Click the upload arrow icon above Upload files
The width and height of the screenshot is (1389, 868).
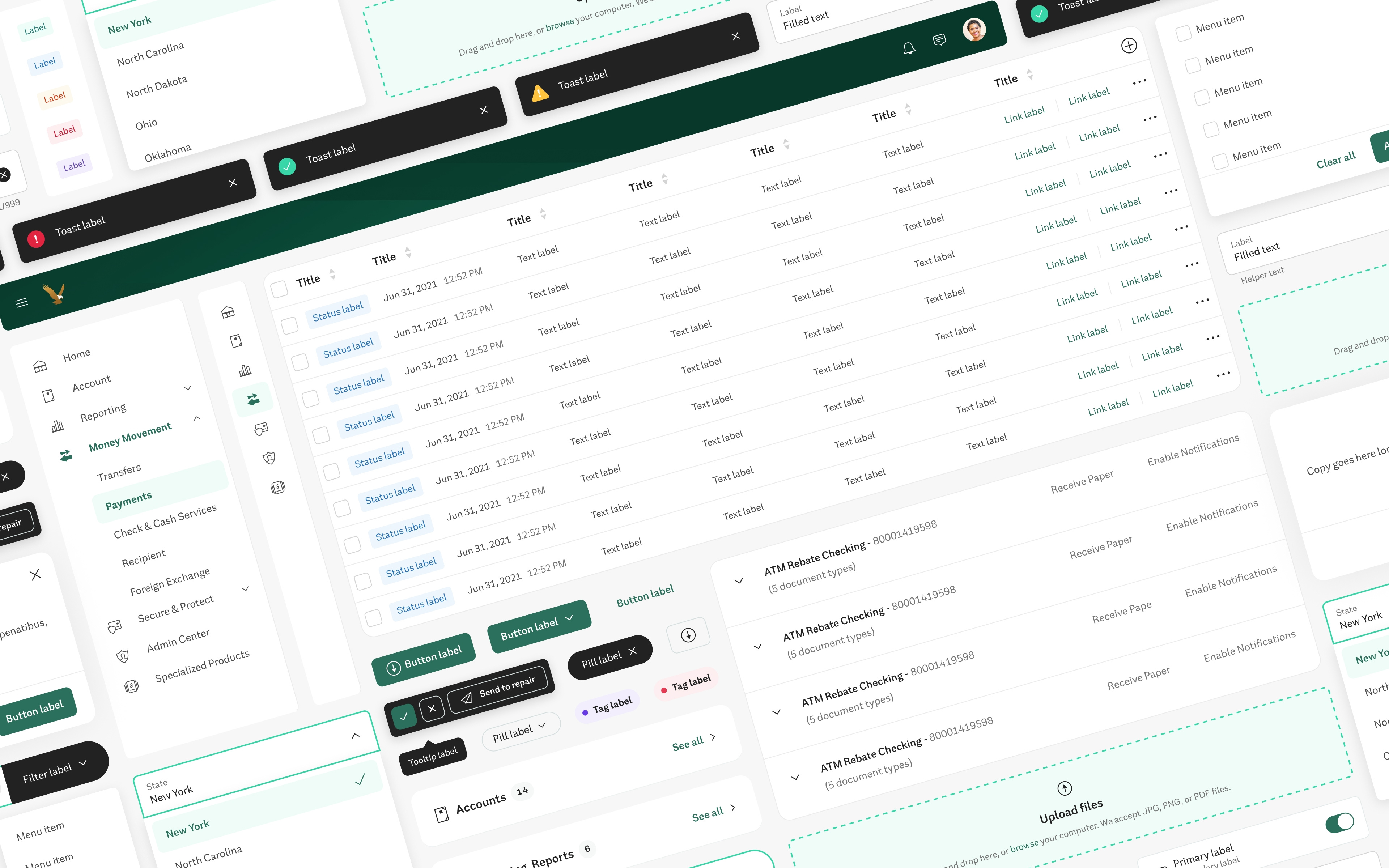(x=1065, y=788)
